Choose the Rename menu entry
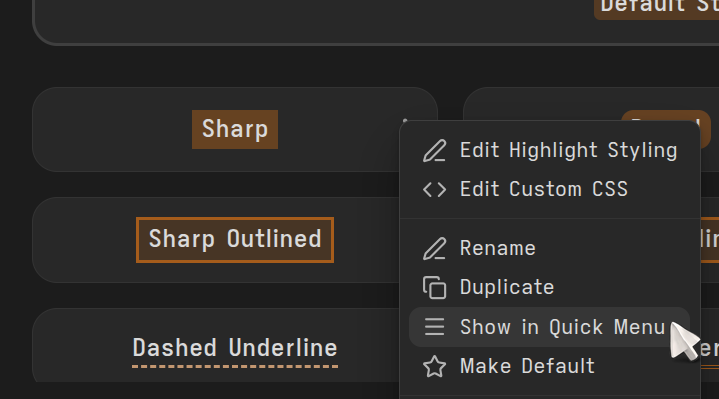719x399 pixels. (549, 249)
